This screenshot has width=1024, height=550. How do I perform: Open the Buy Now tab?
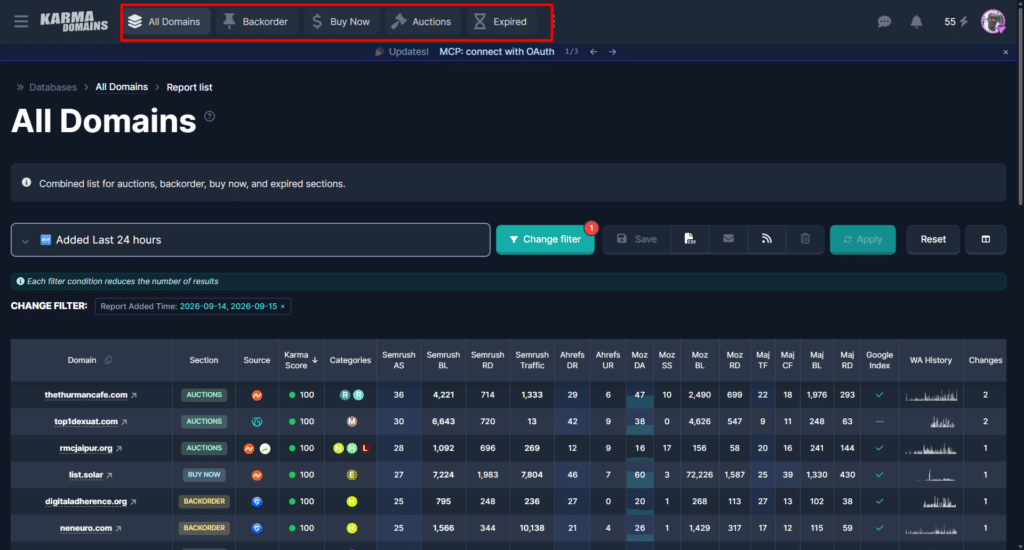341,22
